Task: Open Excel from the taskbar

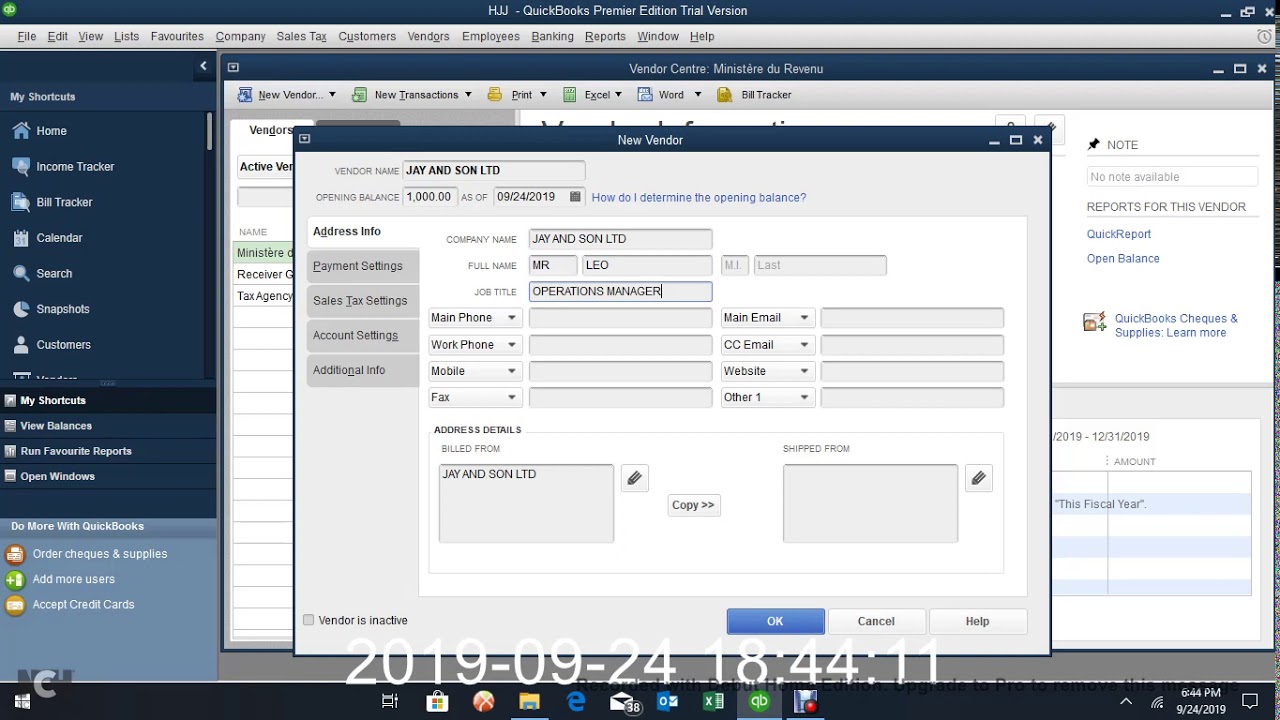Action: point(713,702)
